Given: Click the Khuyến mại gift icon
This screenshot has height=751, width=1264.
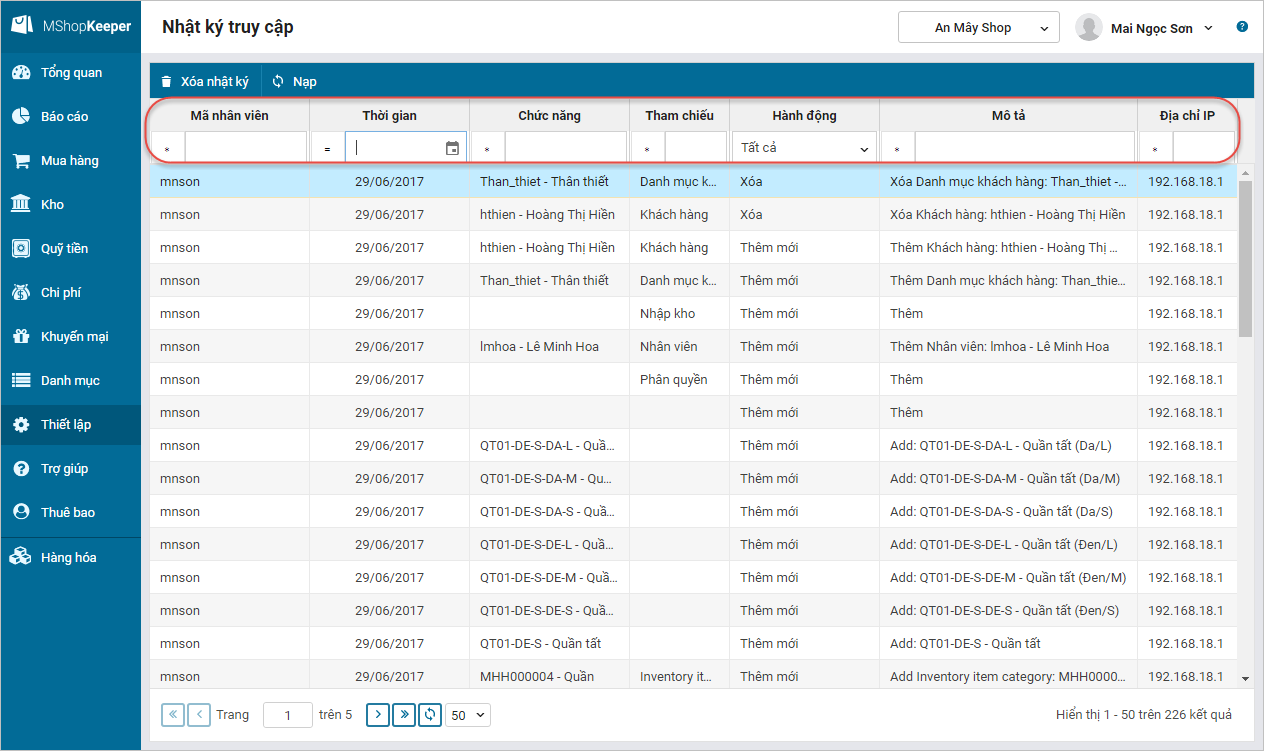Looking at the screenshot, I should click(21, 336).
